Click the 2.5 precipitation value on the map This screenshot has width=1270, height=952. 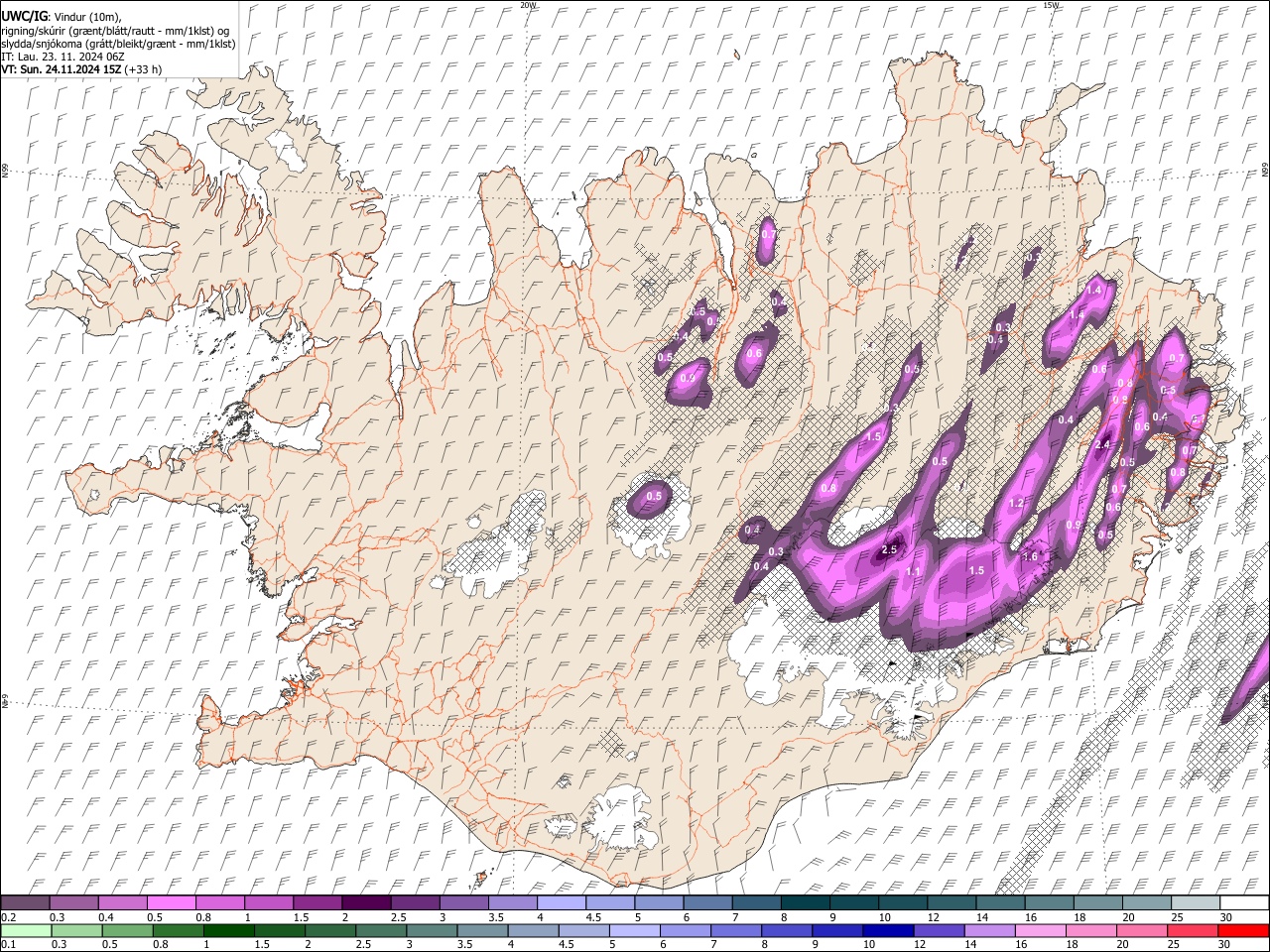pyautogui.click(x=890, y=549)
